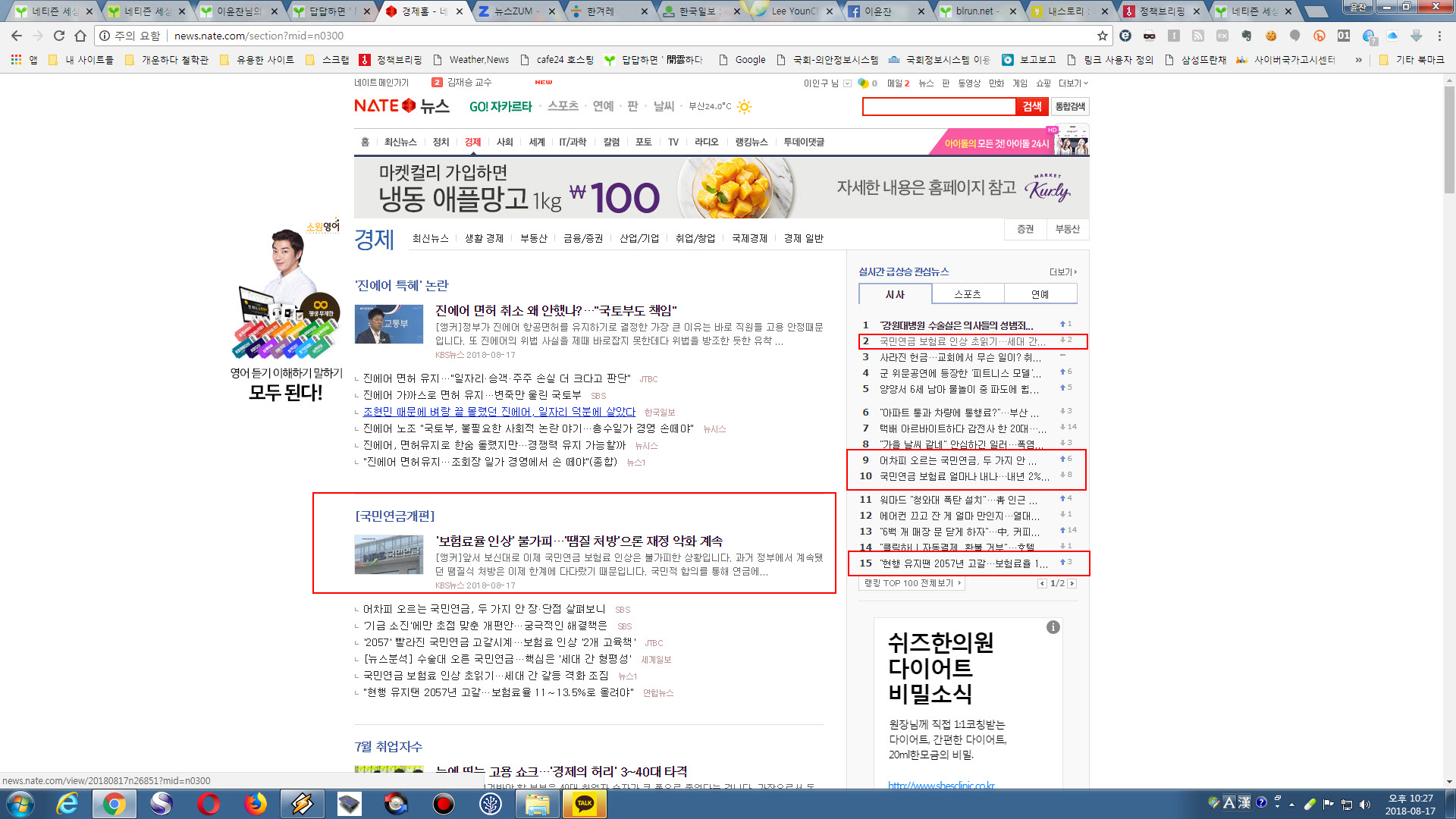Open the article '보험료율 인상' 불가피
Screen dimensions: 1456x819
click(579, 541)
